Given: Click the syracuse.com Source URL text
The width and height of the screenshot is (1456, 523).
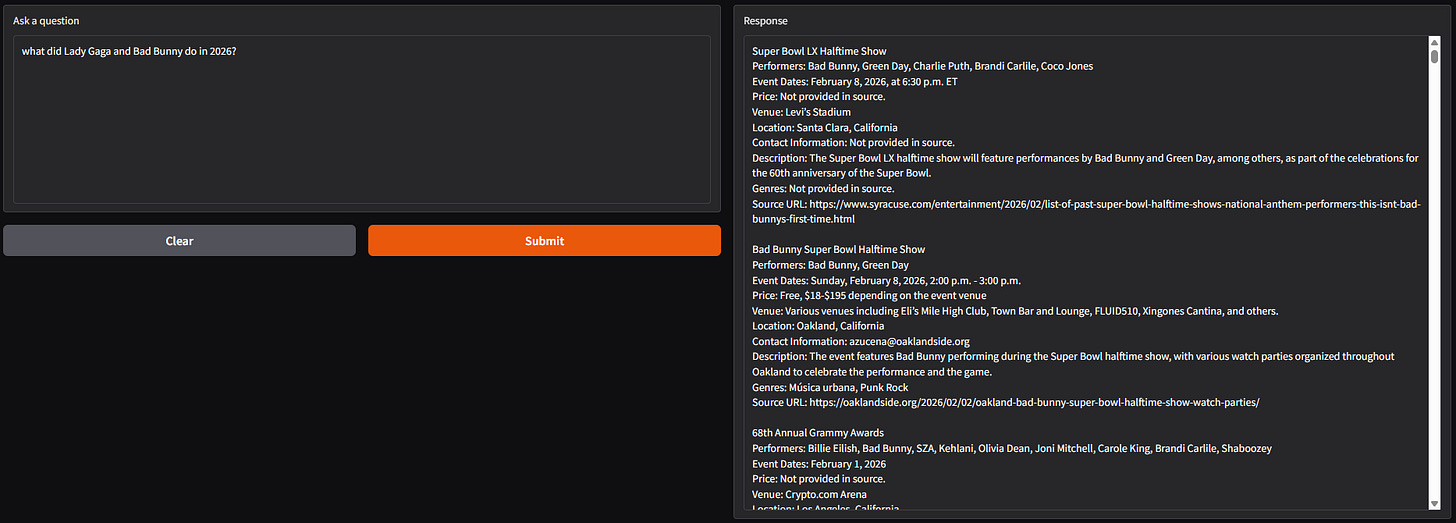Looking at the screenshot, I should [x=1086, y=211].
